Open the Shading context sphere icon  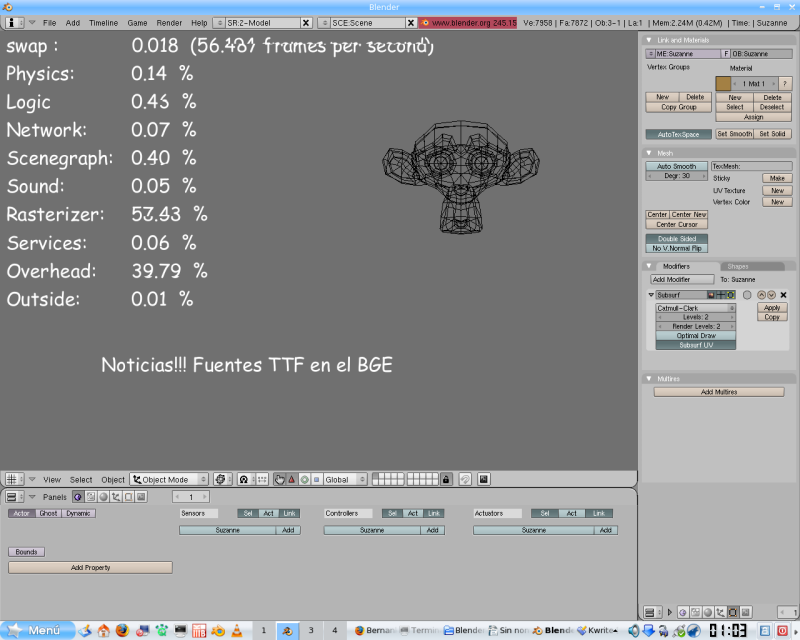coord(104,497)
